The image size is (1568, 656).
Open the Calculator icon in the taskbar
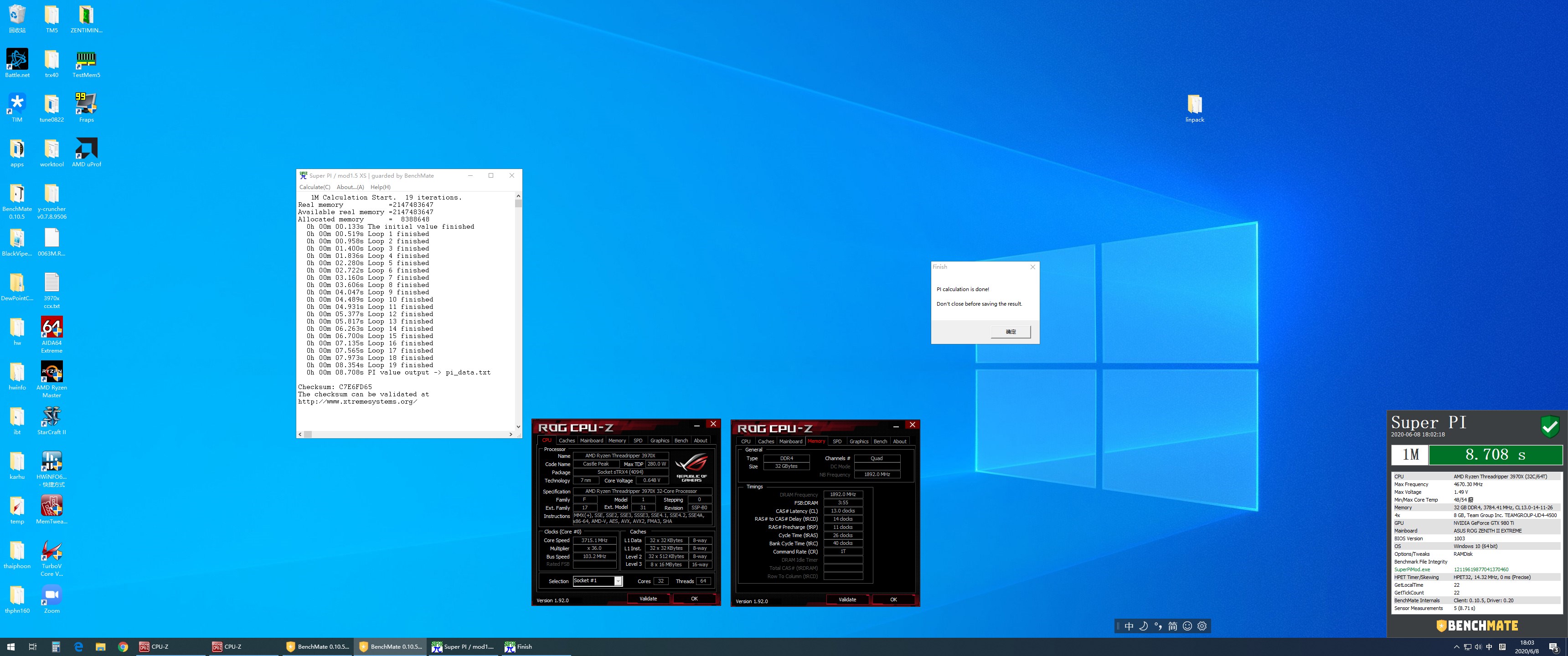click(56, 646)
